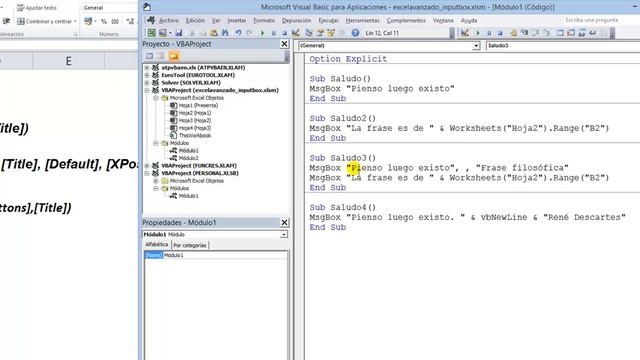The width and height of the screenshot is (640, 360).
Task: Click the Quick Watch debug icon
Action: click(x=593, y=33)
